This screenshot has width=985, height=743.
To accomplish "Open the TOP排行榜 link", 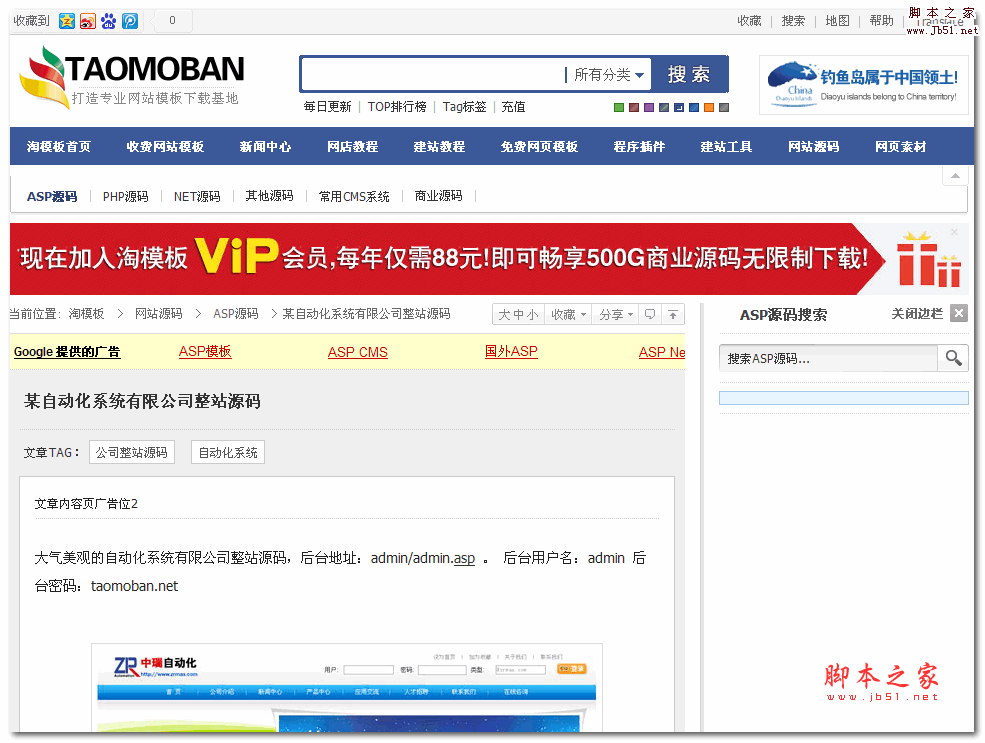I will [x=397, y=107].
